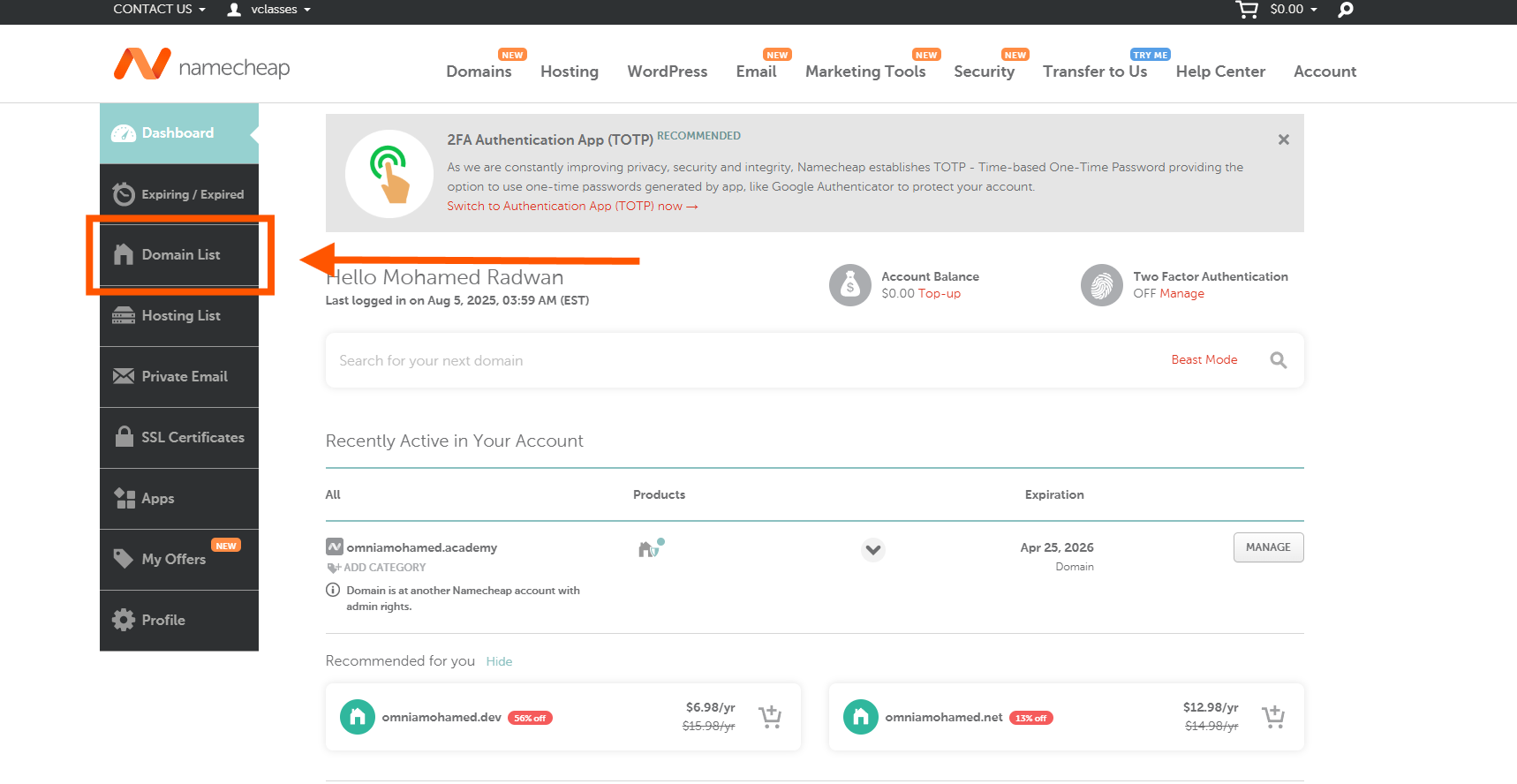Click the Expiration column header
Image resolution: width=1517 pixels, height=784 pixels.
tap(1054, 494)
